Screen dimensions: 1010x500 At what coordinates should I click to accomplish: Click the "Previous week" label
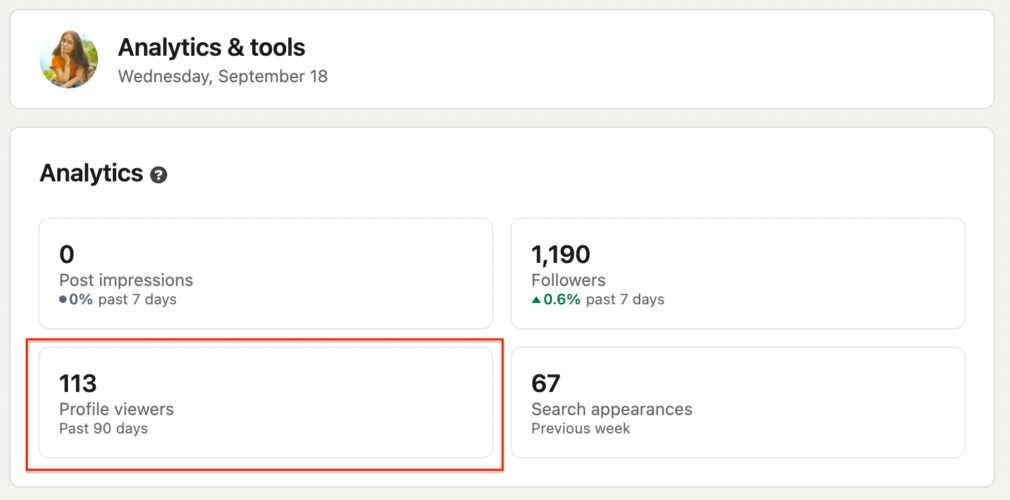click(x=580, y=429)
